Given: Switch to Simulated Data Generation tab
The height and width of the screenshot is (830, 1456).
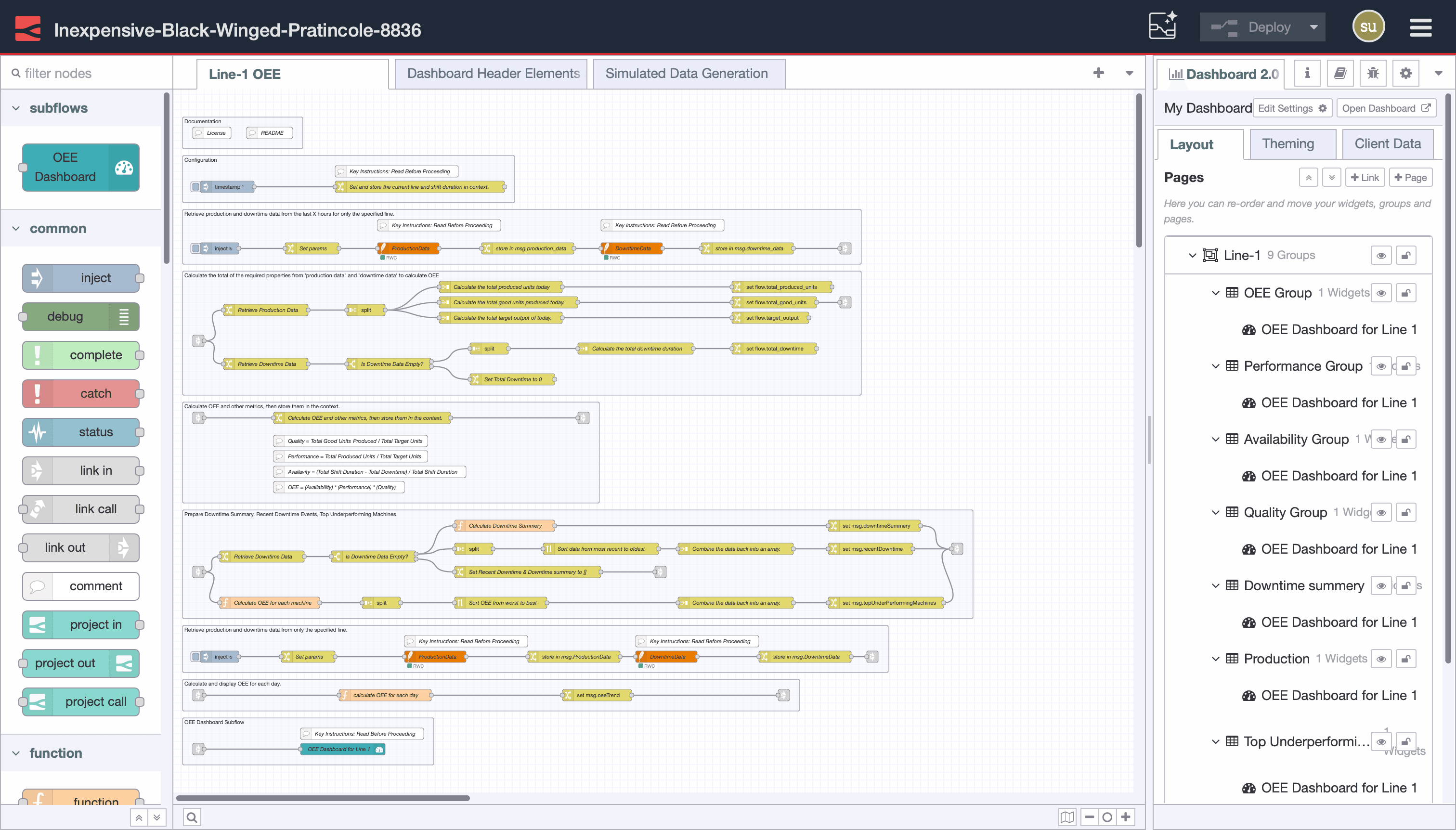Looking at the screenshot, I should point(688,73).
